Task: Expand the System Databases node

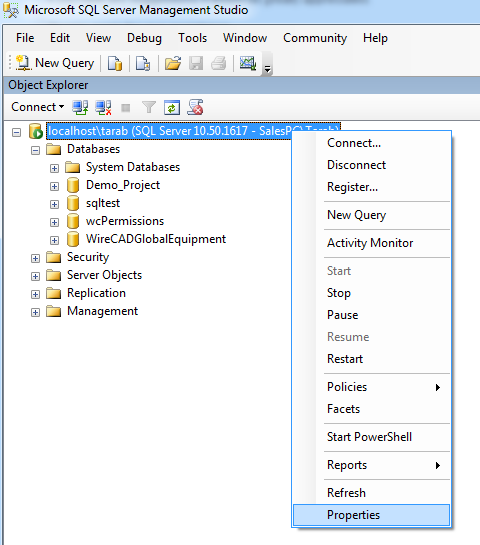Action: pos(54,169)
